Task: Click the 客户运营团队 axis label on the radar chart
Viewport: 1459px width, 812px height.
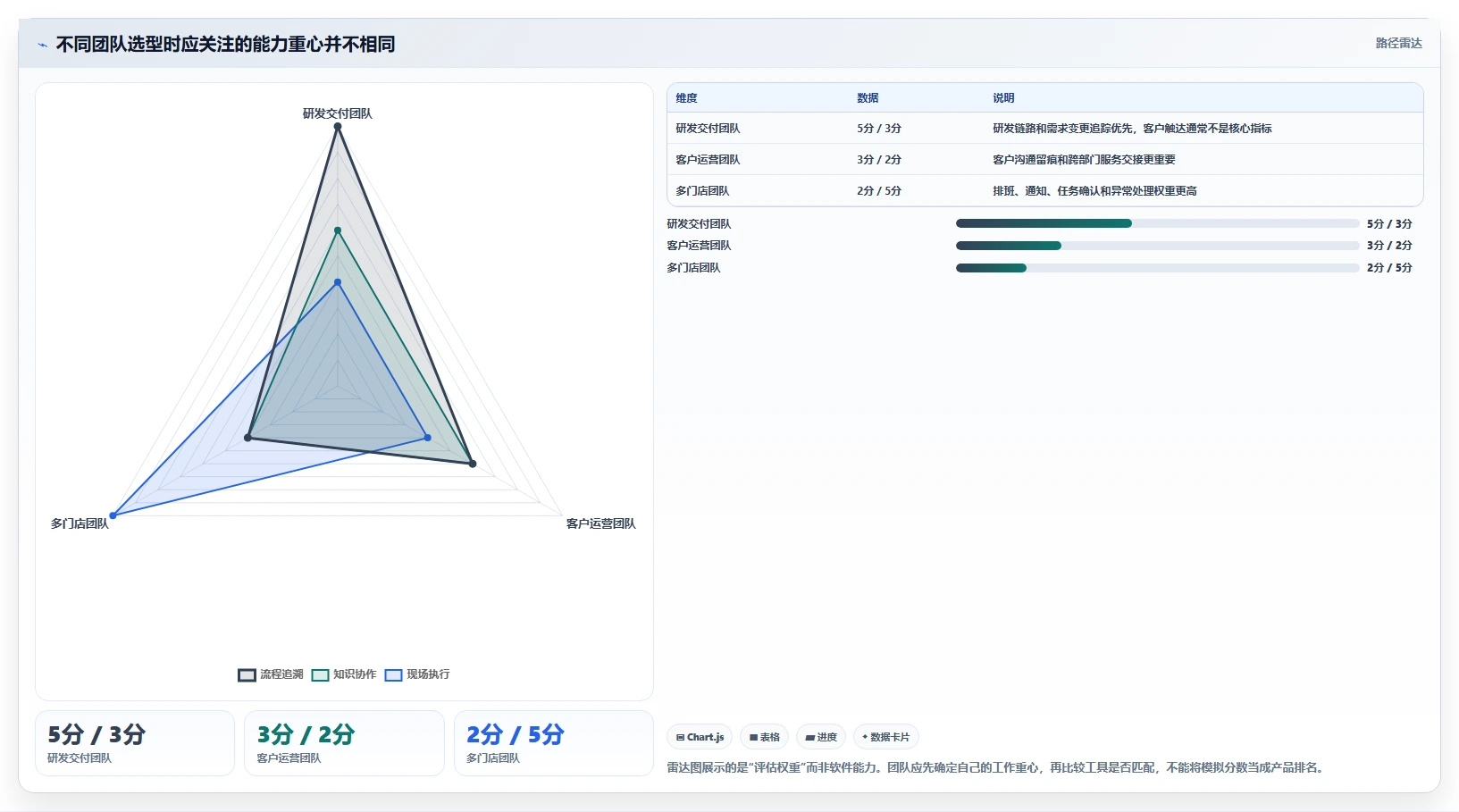Action: click(601, 523)
